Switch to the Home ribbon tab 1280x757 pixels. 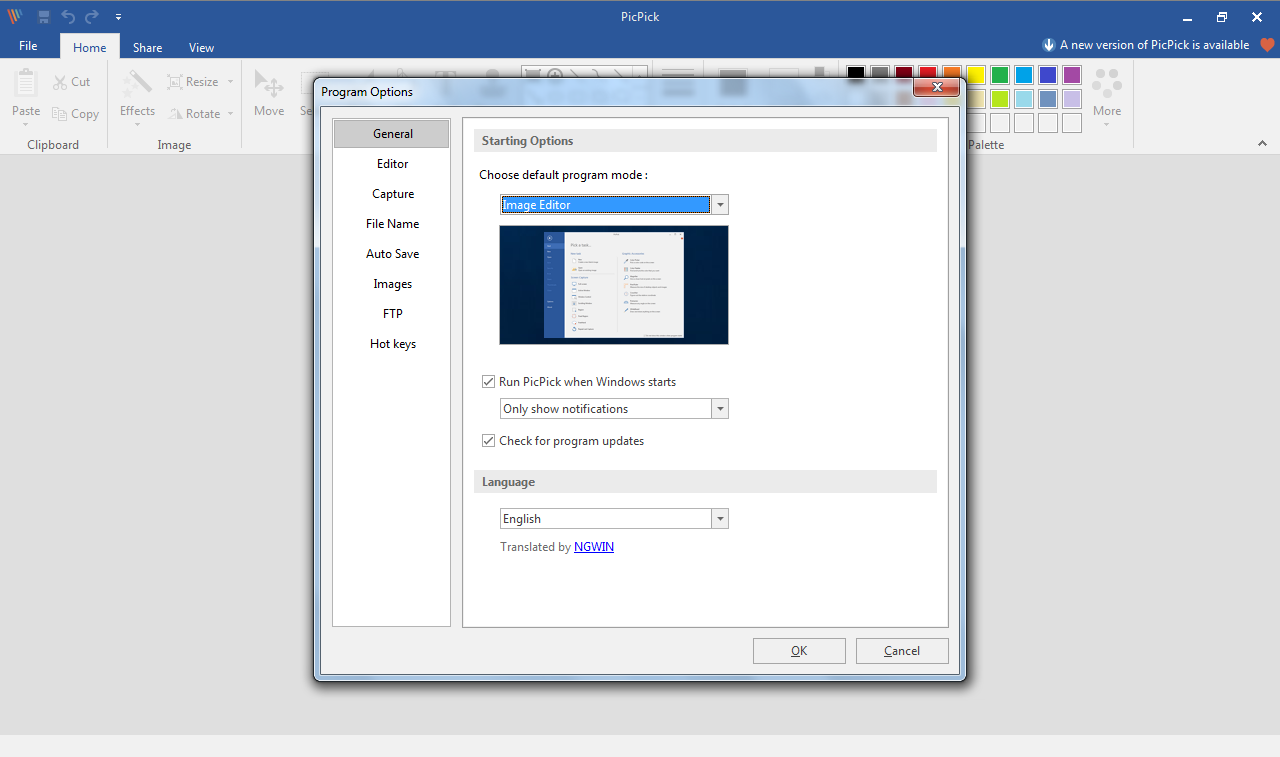click(90, 47)
